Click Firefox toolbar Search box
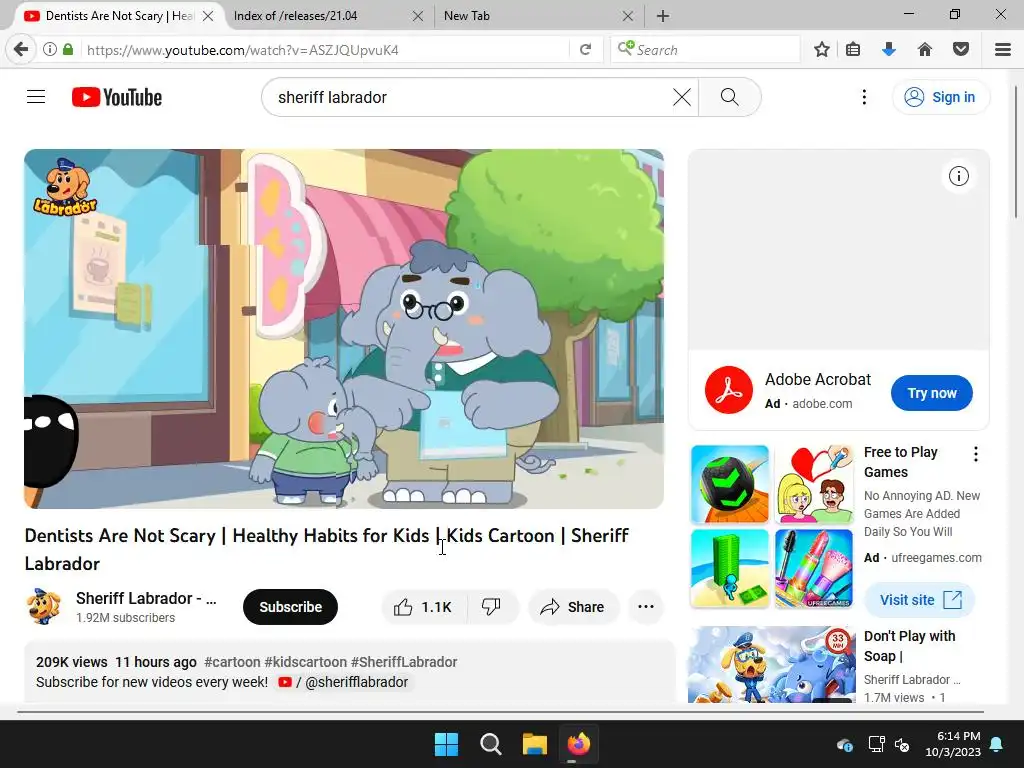Image resolution: width=1024 pixels, height=768 pixels. pyautogui.click(x=705, y=50)
